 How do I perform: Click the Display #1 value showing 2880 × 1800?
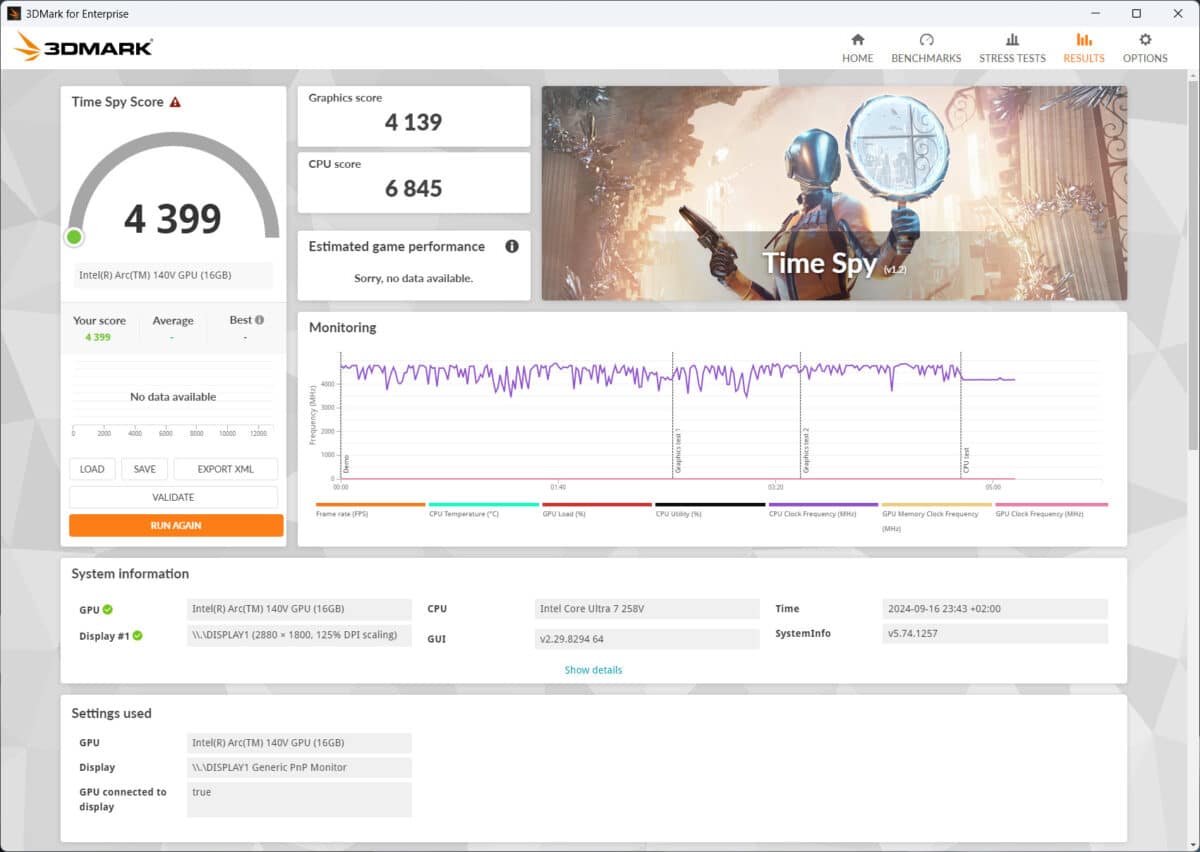pyautogui.click(x=299, y=635)
